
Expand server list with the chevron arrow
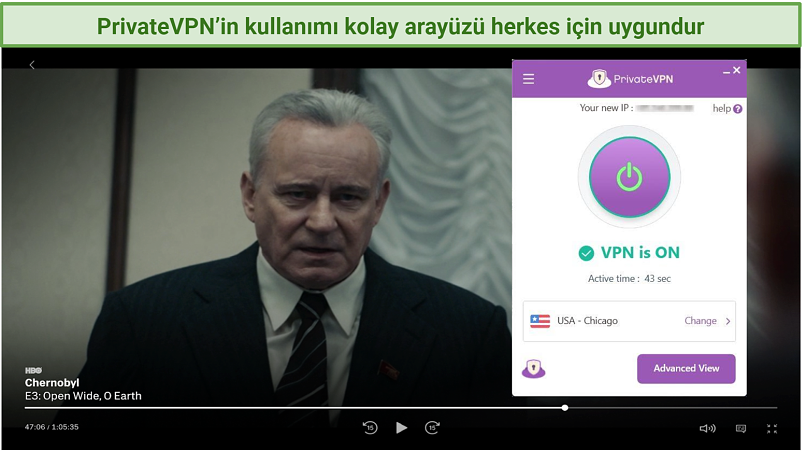[728, 321]
